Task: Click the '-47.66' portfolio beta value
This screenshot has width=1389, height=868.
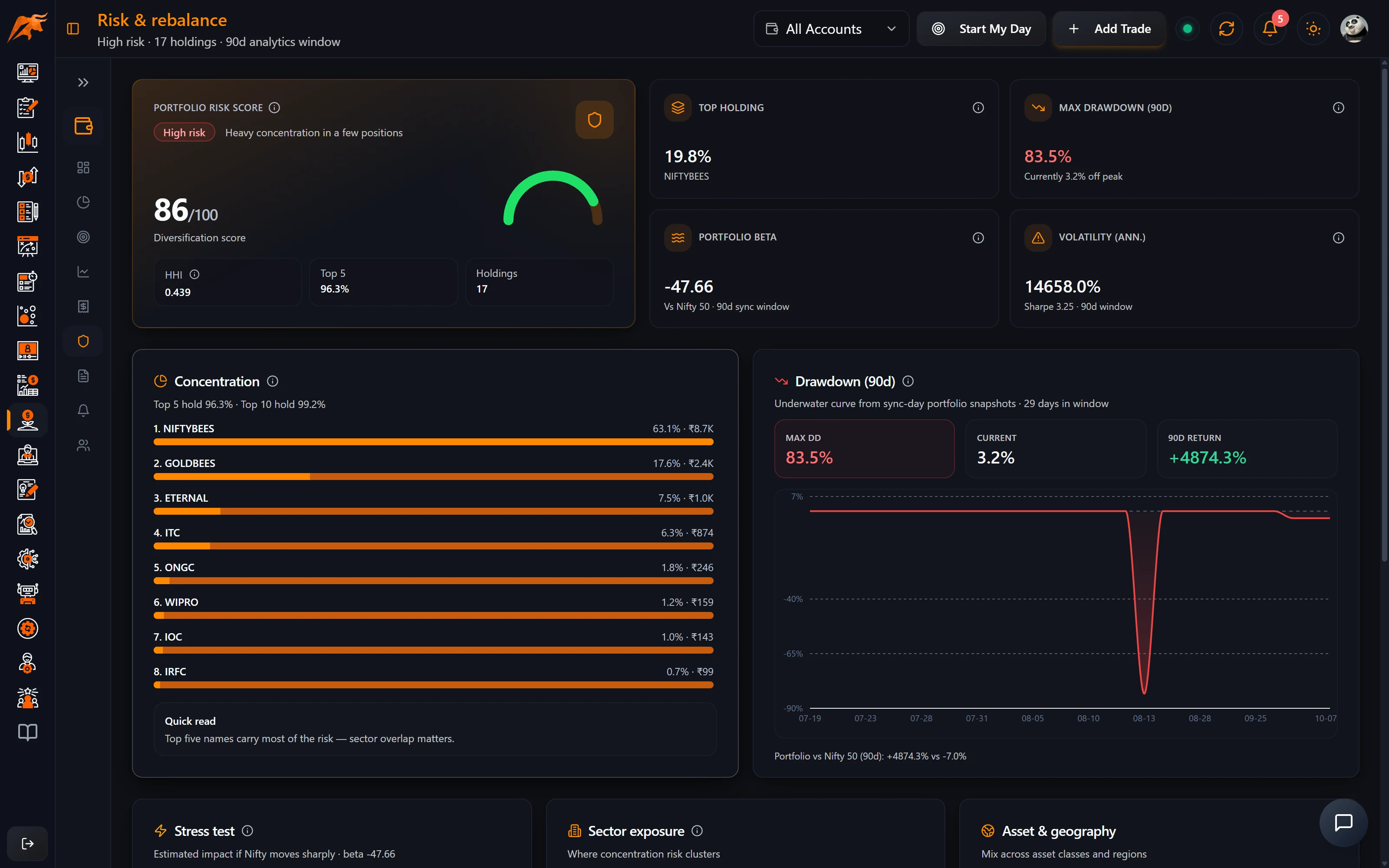Action: pos(688,286)
